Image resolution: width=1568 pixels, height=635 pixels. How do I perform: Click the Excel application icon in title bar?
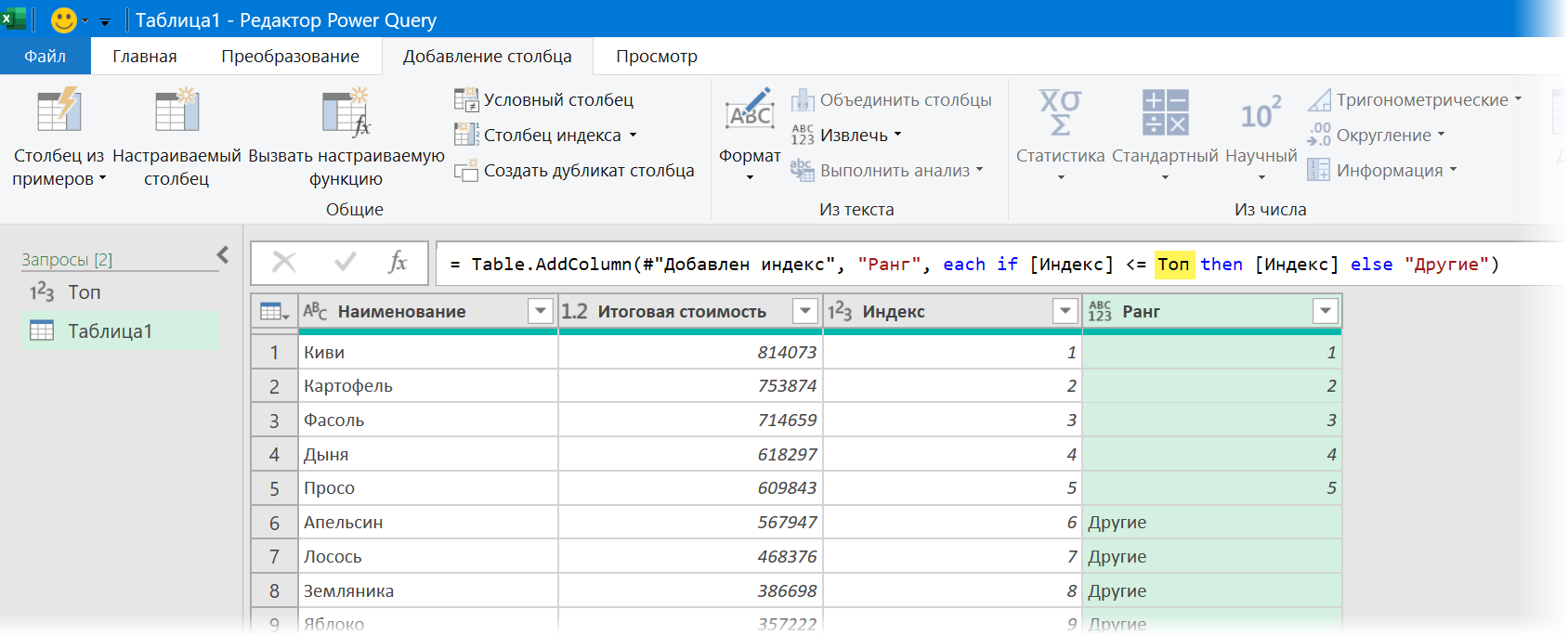pos(13,19)
